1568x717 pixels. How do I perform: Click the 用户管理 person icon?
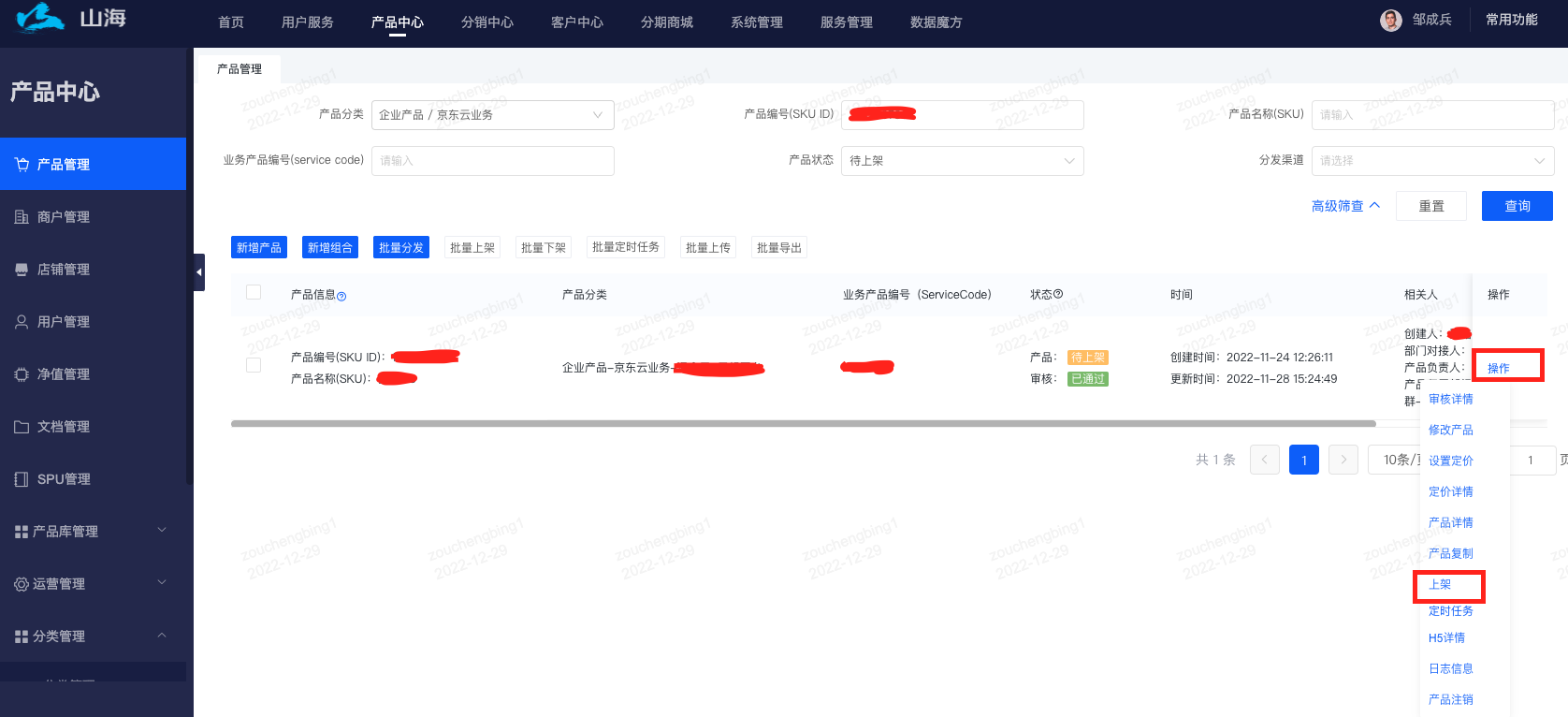22,322
